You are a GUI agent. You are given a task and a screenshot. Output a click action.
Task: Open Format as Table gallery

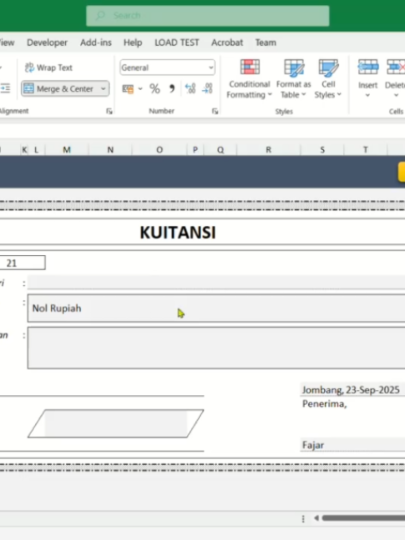click(293, 79)
